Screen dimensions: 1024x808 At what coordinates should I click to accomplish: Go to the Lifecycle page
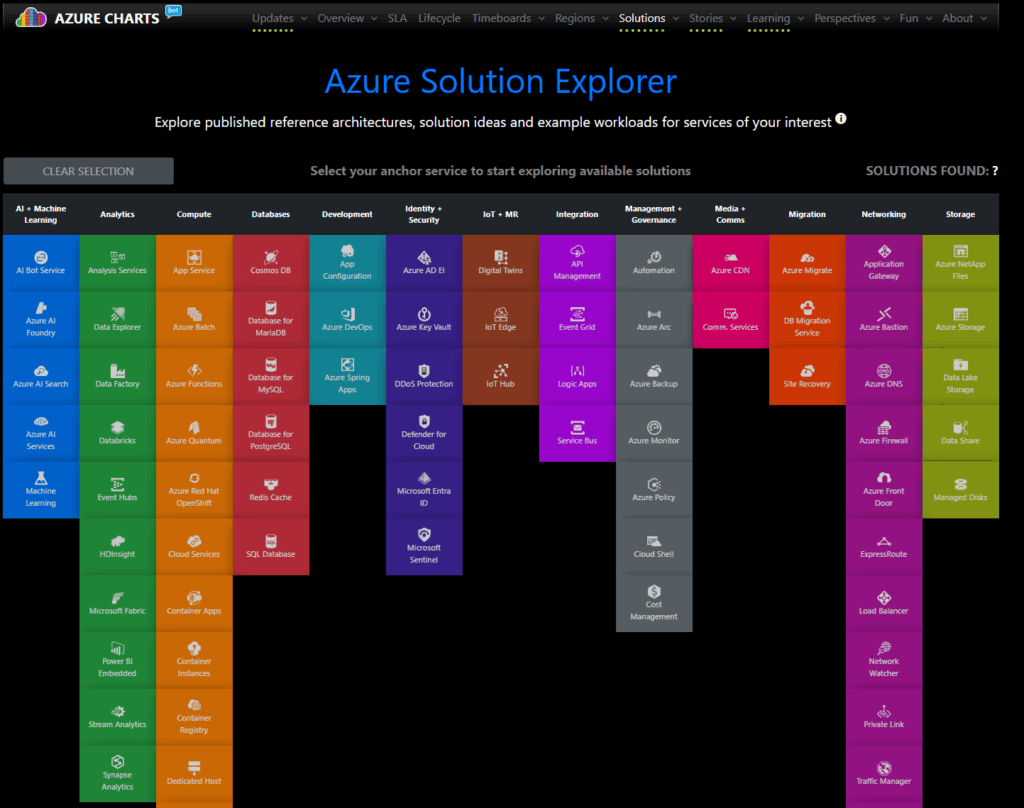click(x=439, y=18)
